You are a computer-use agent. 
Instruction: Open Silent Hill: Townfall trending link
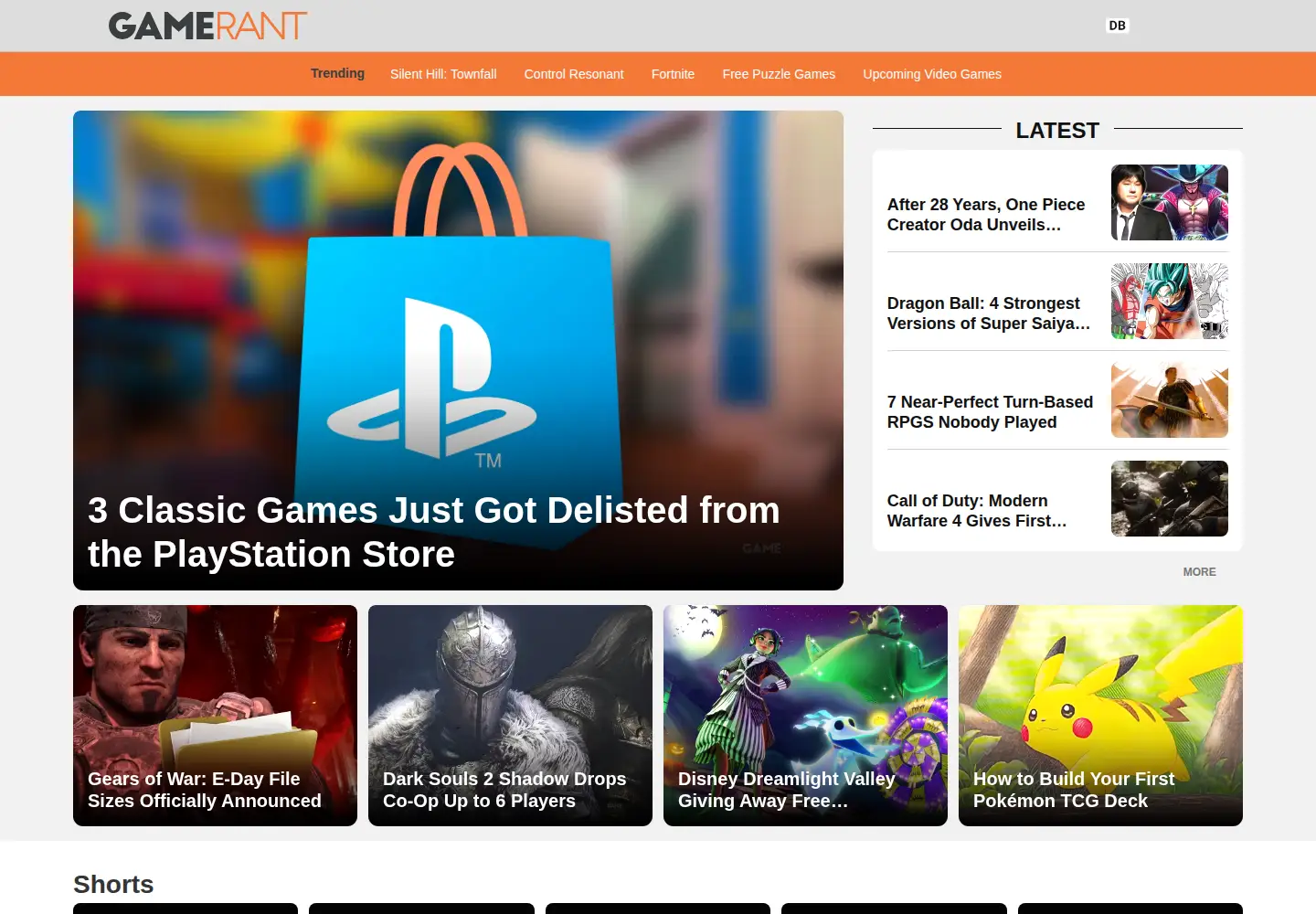pyautogui.click(x=443, y=74)
